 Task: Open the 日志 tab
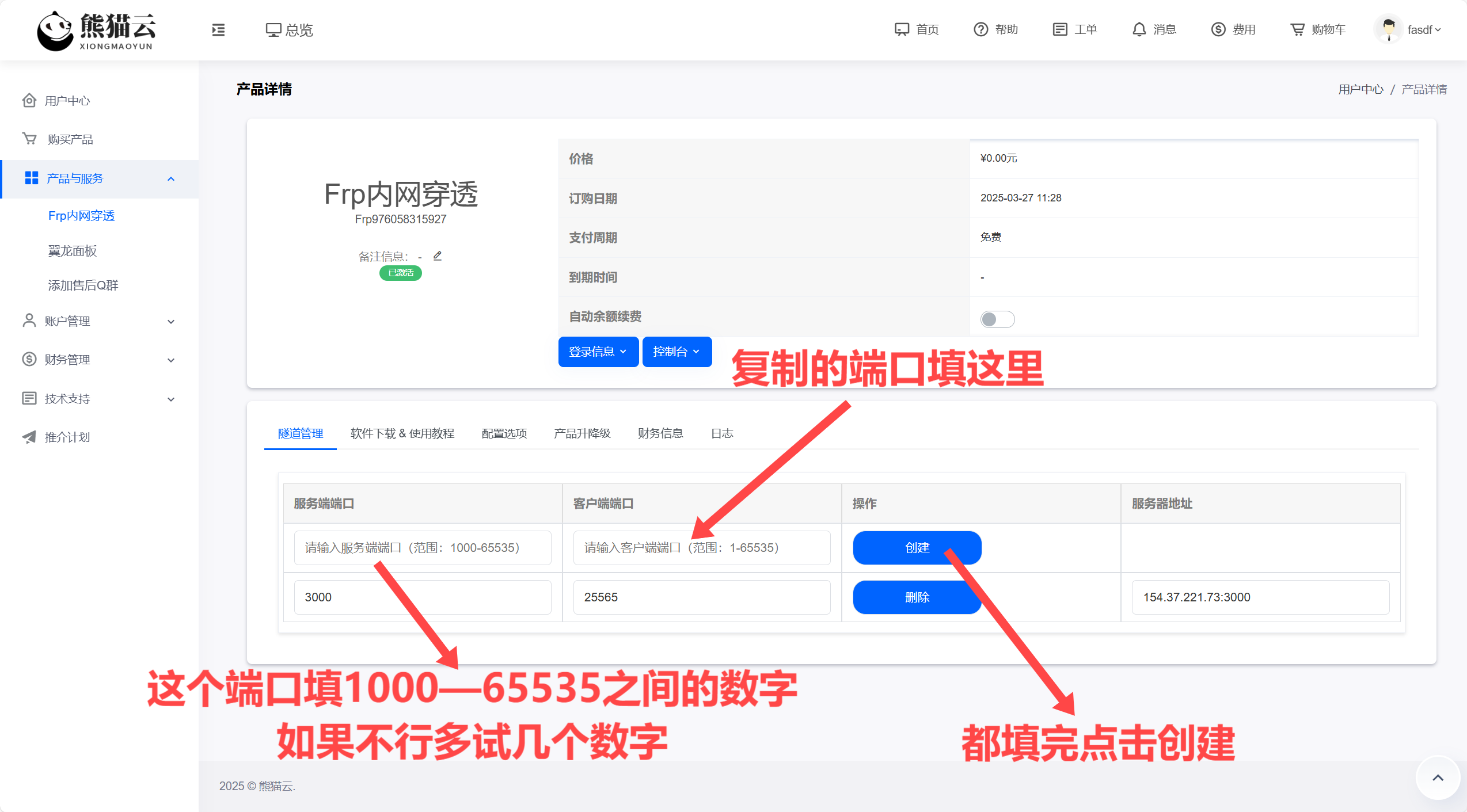(721, 433)
